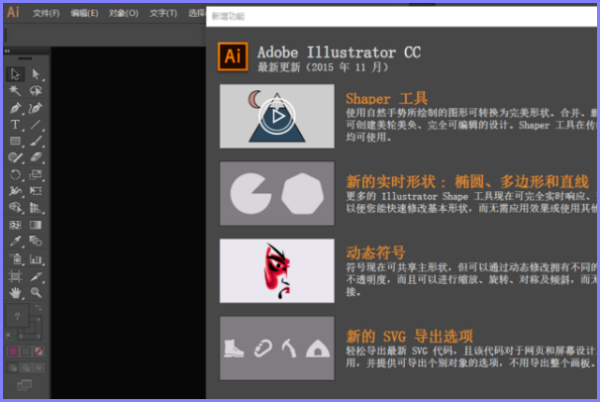Change Screen Mode button at toolbar bottom
This screenshot has width=600, height=402.
coord(24,385)
